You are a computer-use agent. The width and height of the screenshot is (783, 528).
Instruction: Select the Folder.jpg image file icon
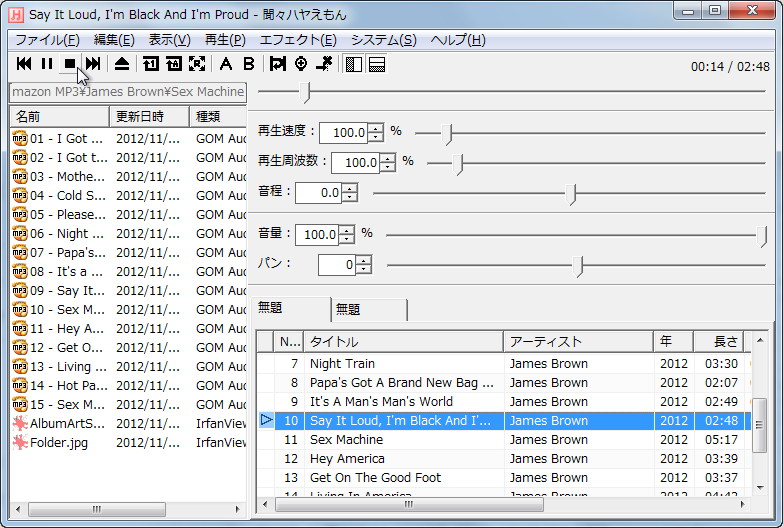[x=19, y=443]
